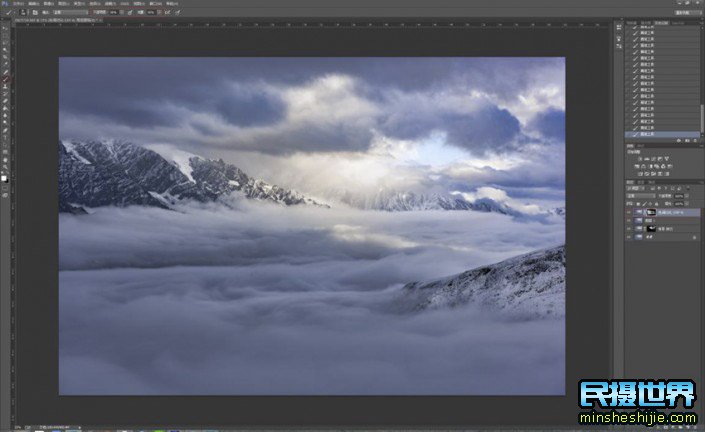Select the Gradient tool
The width and height of the screenshot is (705, 432).
click(x=6, y=108)
